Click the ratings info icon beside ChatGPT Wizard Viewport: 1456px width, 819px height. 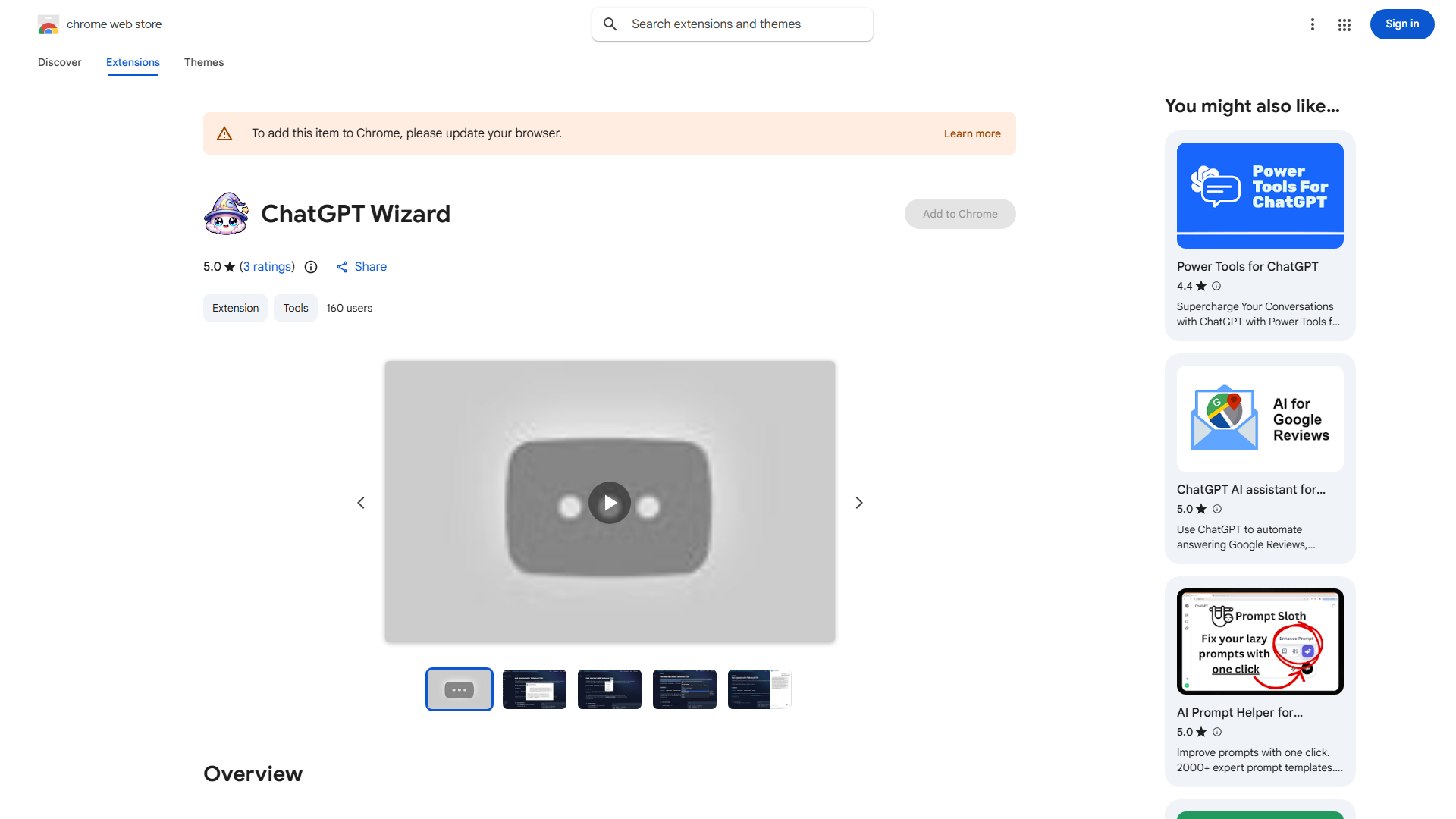pos(311,267)
